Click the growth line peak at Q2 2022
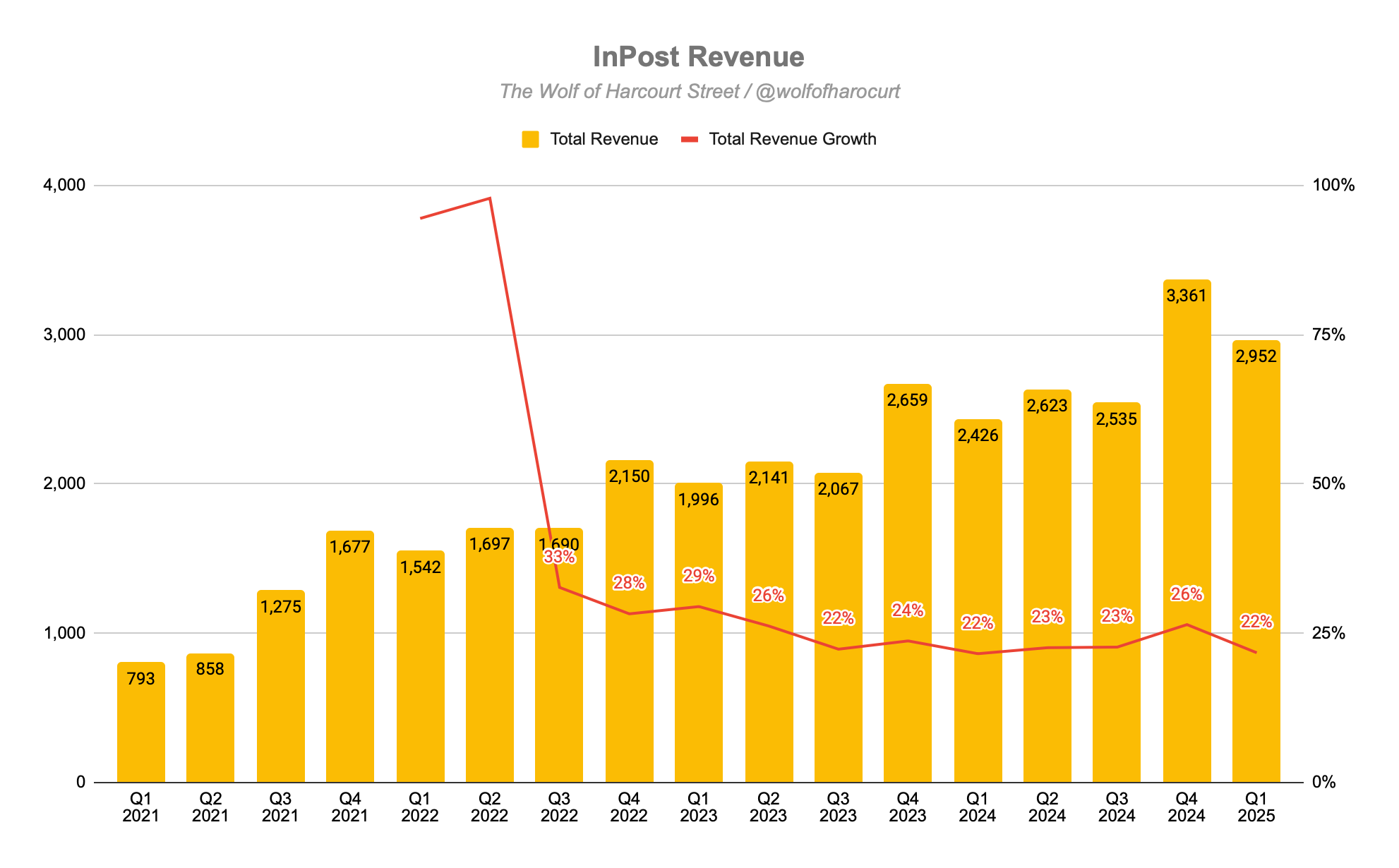The image size is (1399, 868). (490, 198)
